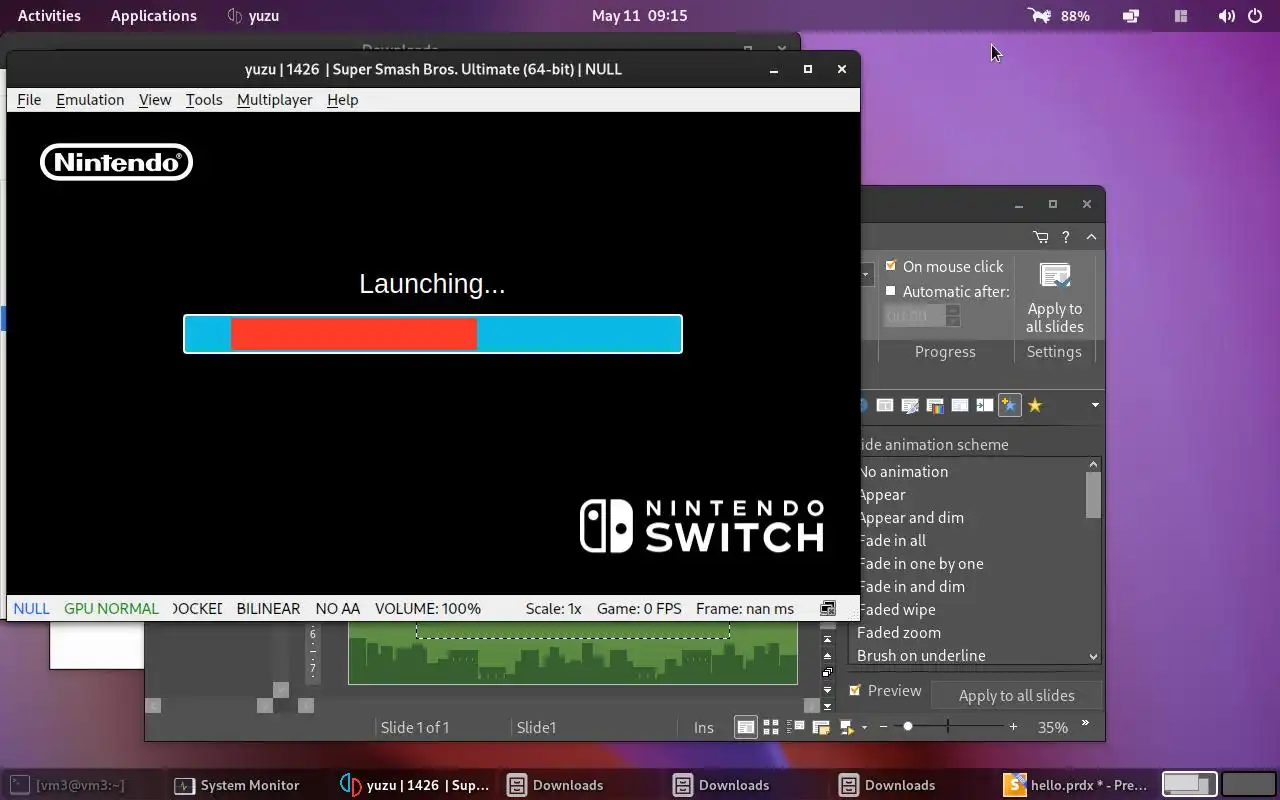Open the Multiplayer menu

274,99
